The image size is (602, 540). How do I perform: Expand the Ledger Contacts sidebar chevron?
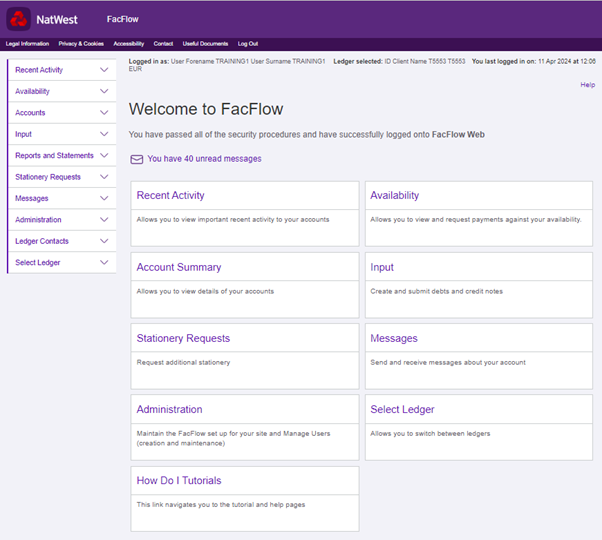point(104,241)
